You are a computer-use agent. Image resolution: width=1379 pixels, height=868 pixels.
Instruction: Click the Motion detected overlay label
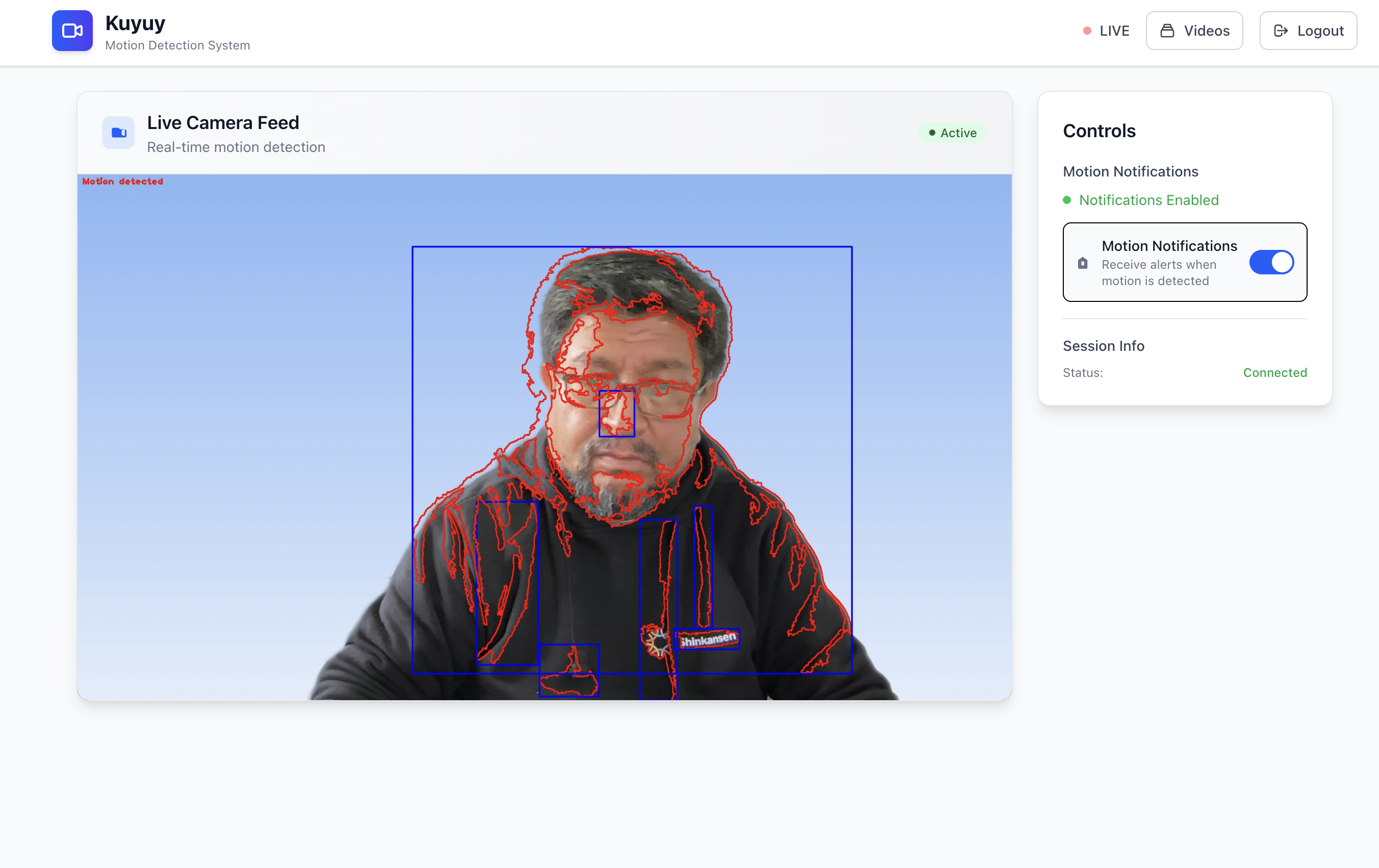coord(122,182)
